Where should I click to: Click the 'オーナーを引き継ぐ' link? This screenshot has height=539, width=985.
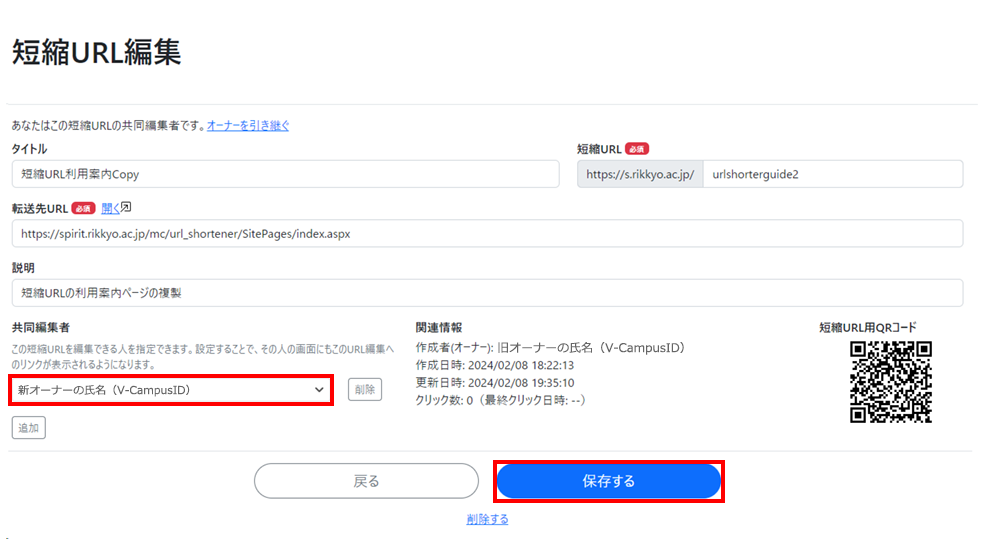tap(248, 126)
